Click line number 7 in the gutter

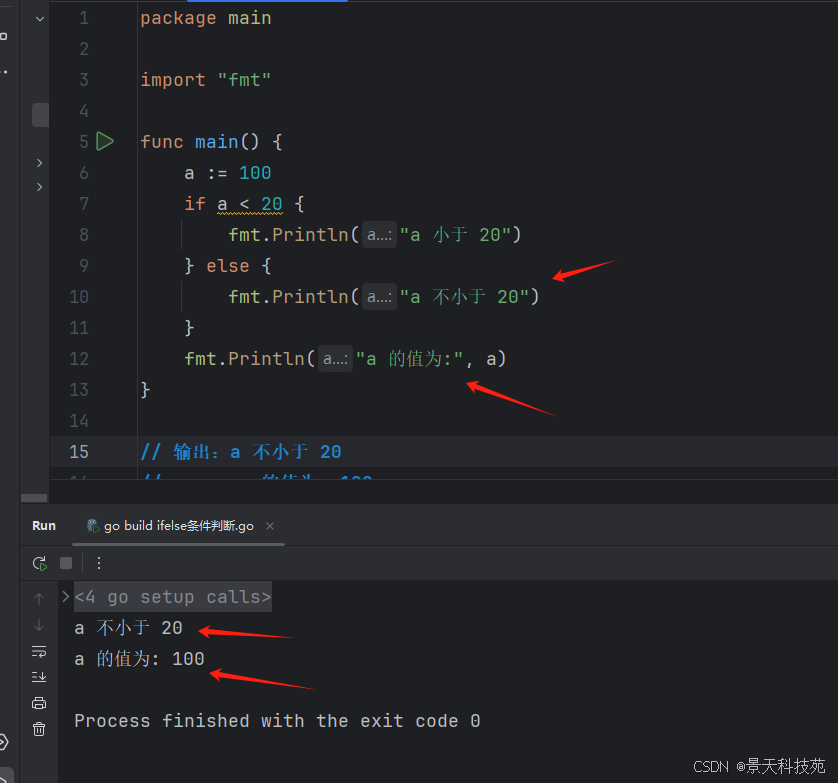click(84, 204)
